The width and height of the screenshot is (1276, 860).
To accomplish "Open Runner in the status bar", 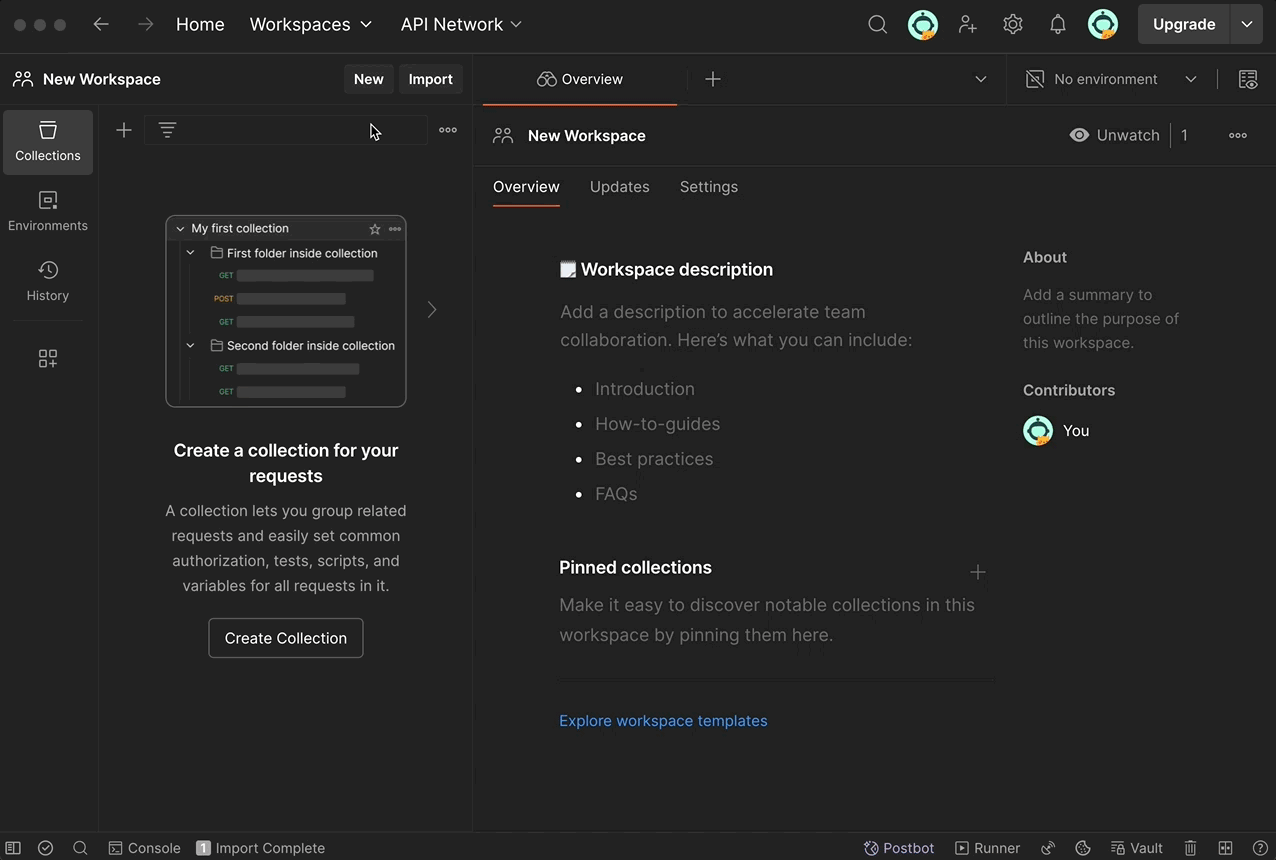I will point(987,848).
